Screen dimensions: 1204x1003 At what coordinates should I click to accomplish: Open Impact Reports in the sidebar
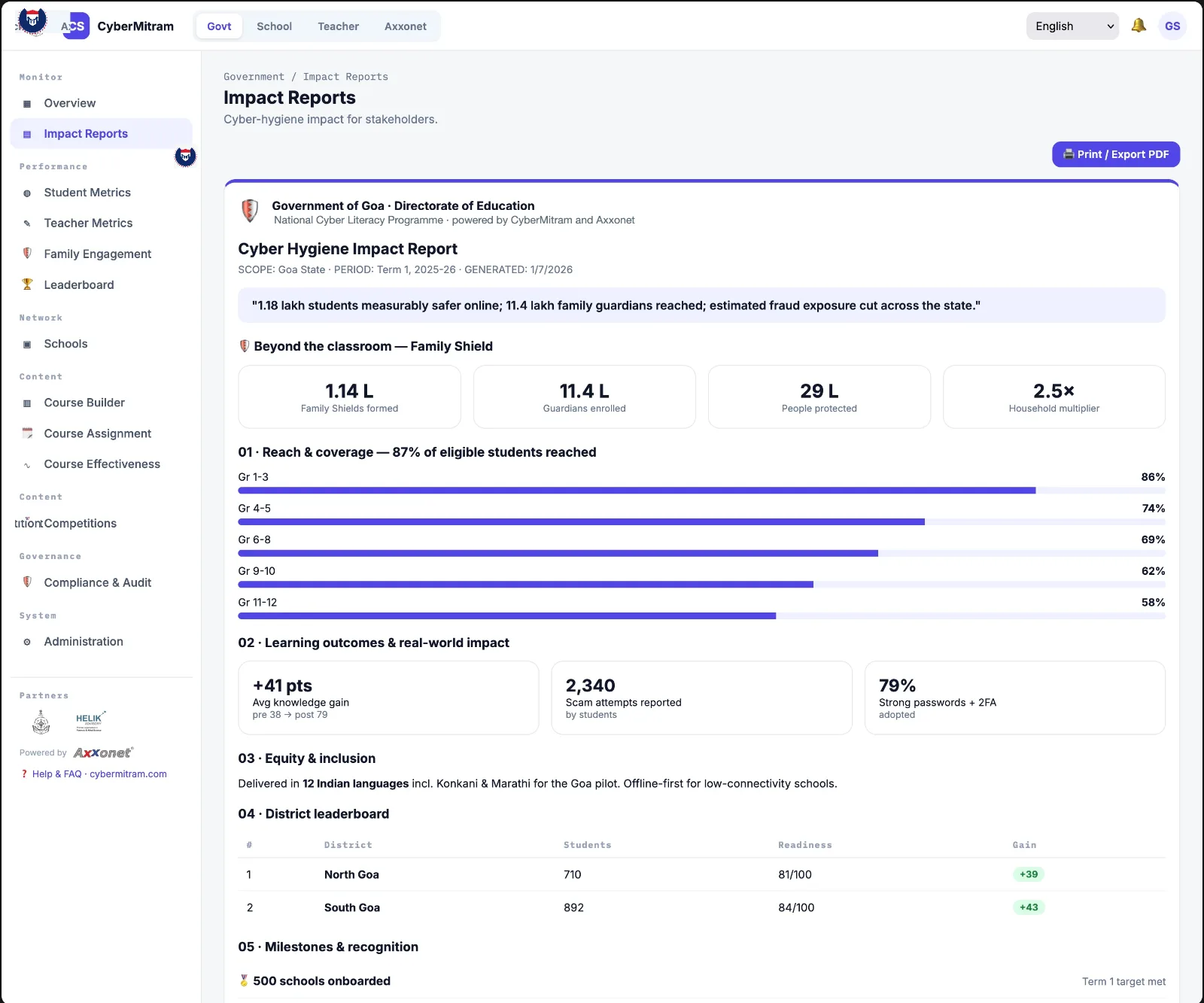click(x=102, y=134)
